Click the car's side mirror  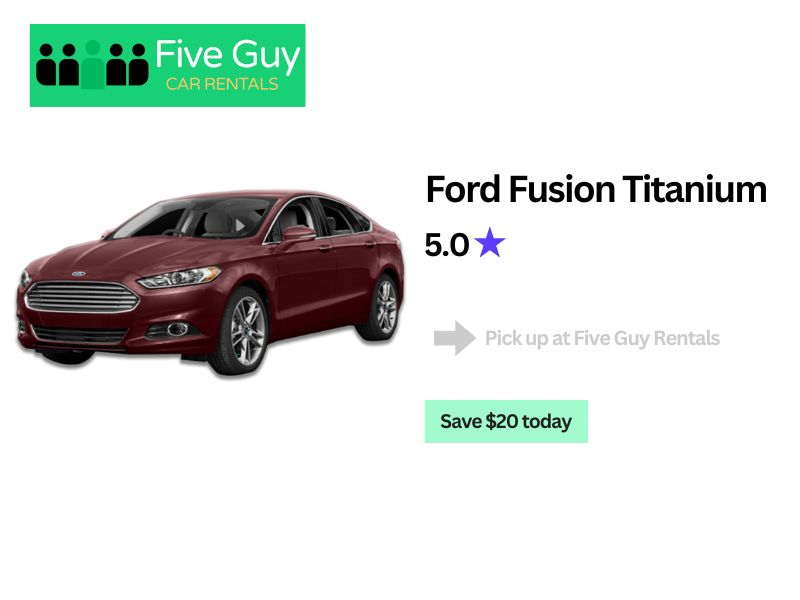point(298,235)
